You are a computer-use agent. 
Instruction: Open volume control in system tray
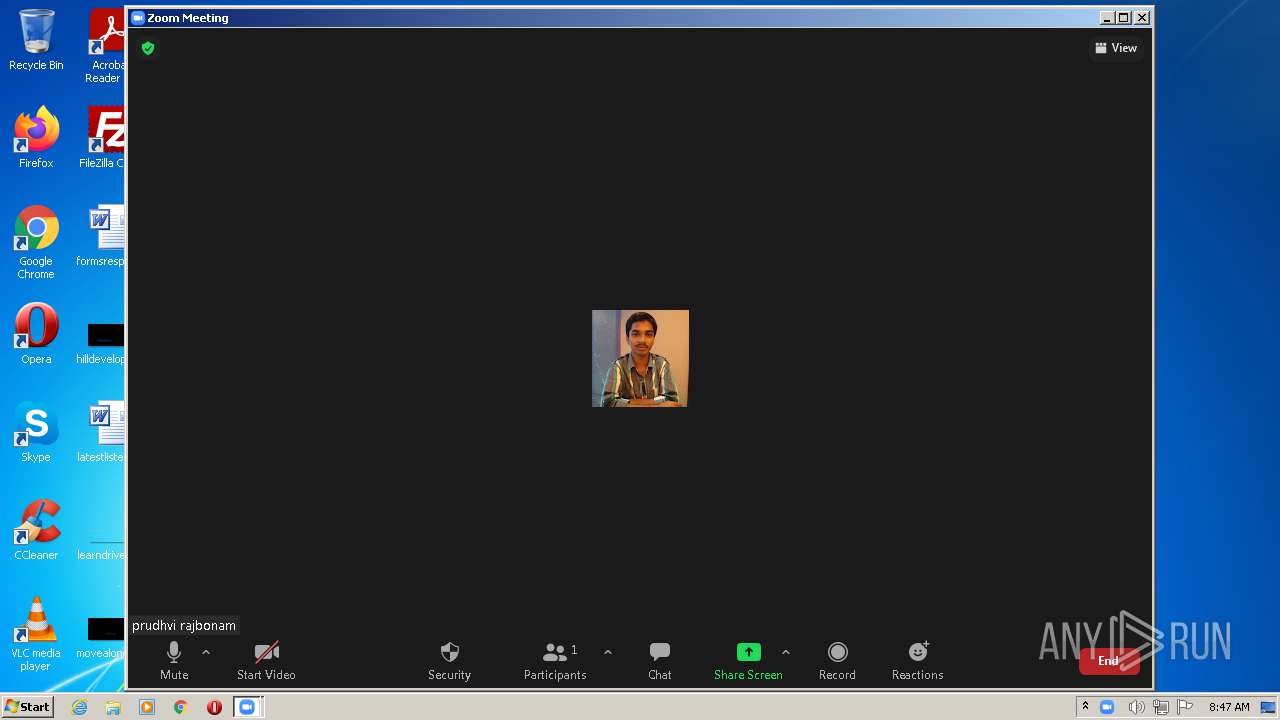(1136, 707)
